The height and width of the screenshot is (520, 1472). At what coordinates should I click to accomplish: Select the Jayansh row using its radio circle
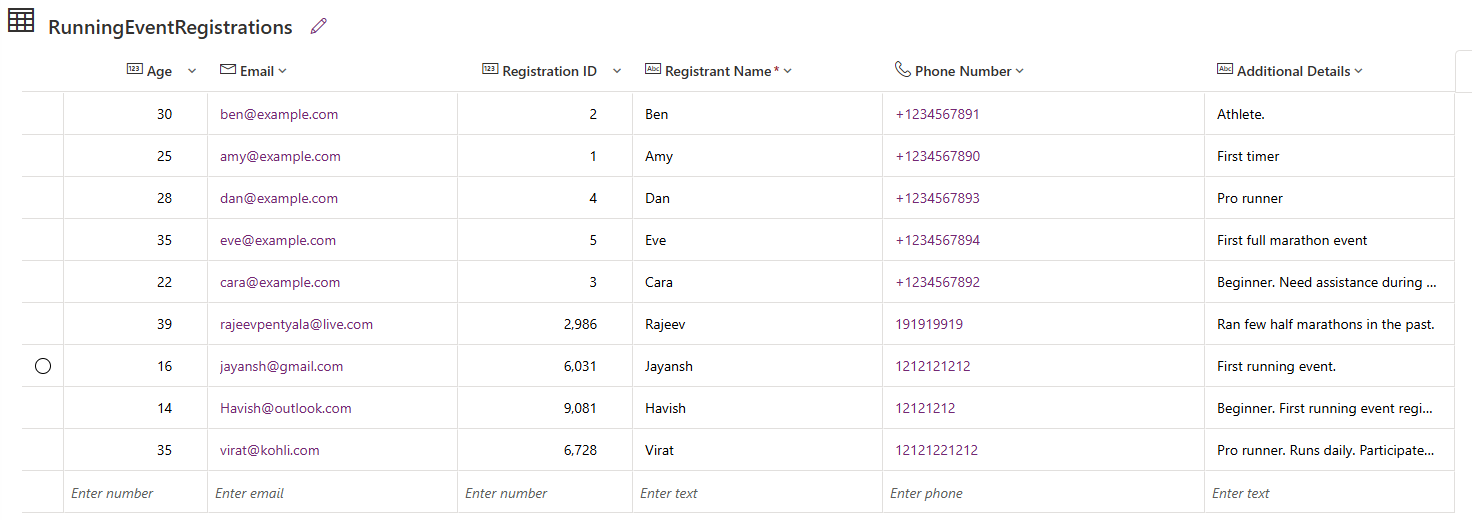click(x=43, y=367)
